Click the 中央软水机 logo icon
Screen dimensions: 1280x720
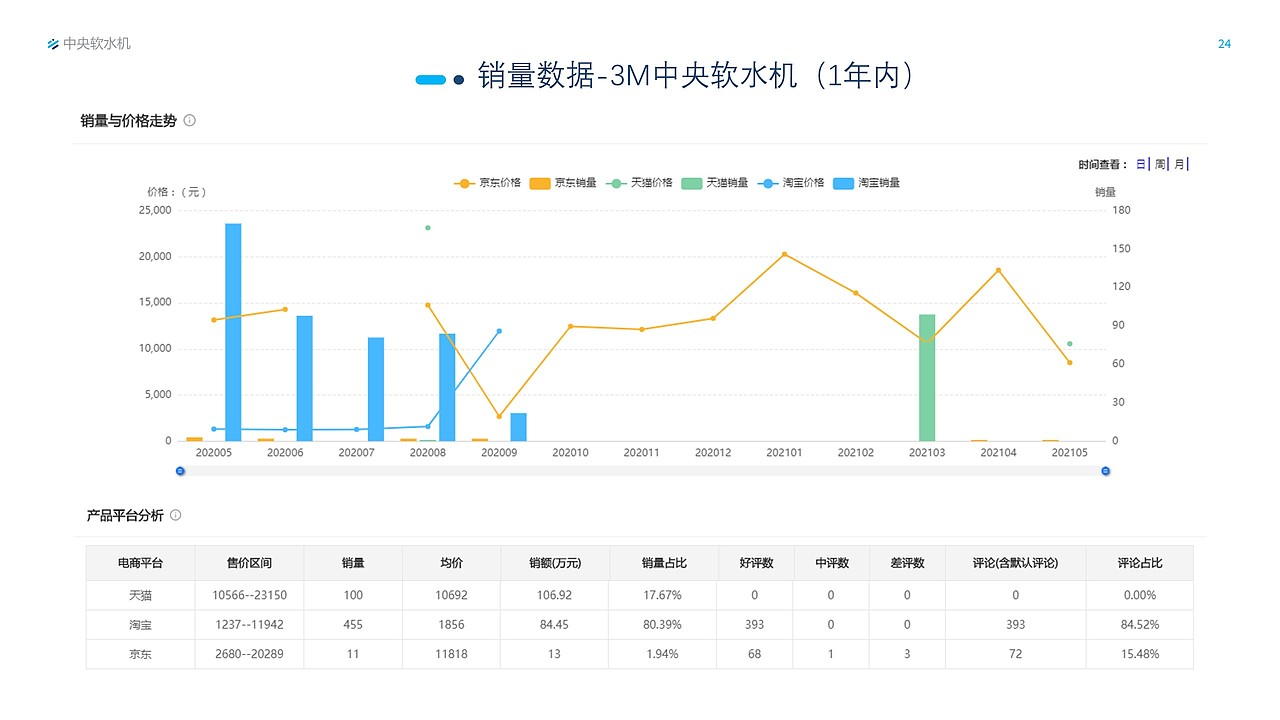tap(54, 44)
